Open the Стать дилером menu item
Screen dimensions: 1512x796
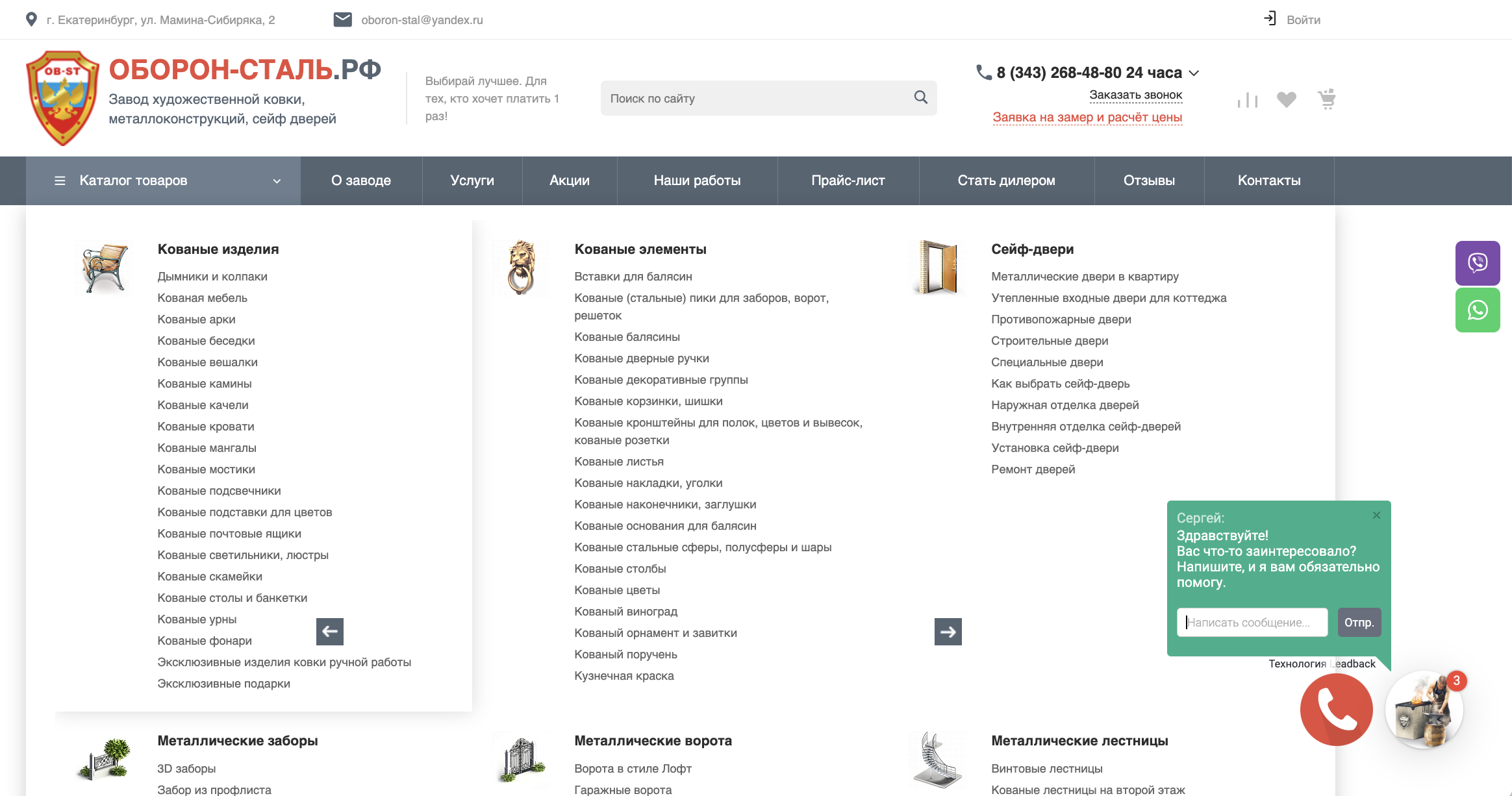pos(1007,180)
